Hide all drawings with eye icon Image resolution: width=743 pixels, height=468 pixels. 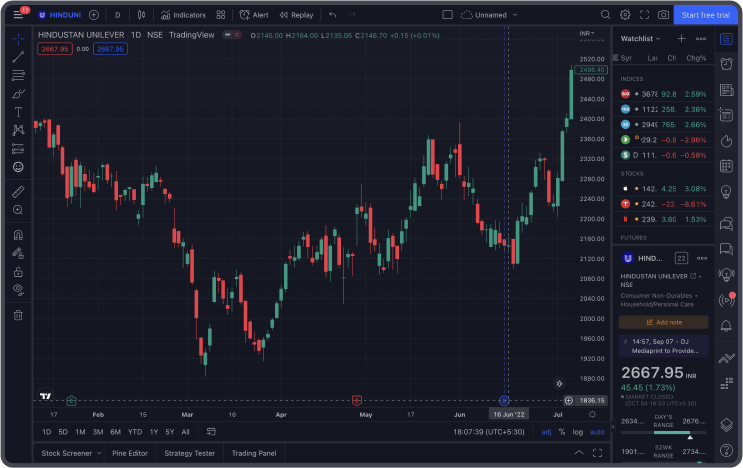tap(18, 289)
